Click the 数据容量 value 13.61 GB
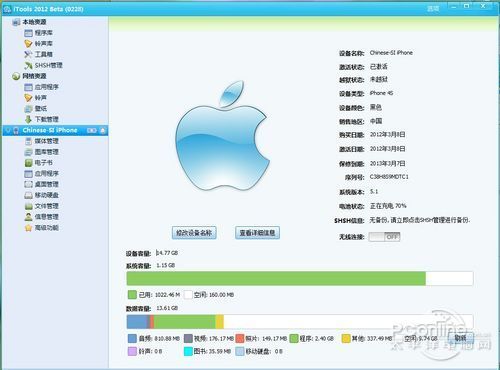This screenshot has height=370, width=500. coord(167,308)
